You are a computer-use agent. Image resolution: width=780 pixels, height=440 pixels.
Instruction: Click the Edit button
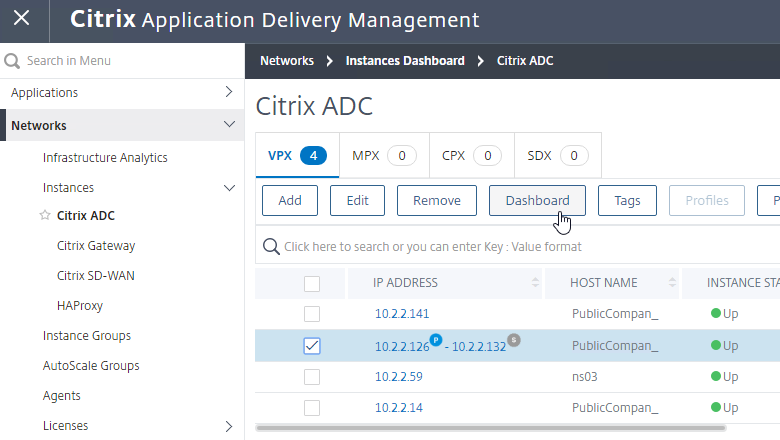pyautogui.click(x=357, y=200)
